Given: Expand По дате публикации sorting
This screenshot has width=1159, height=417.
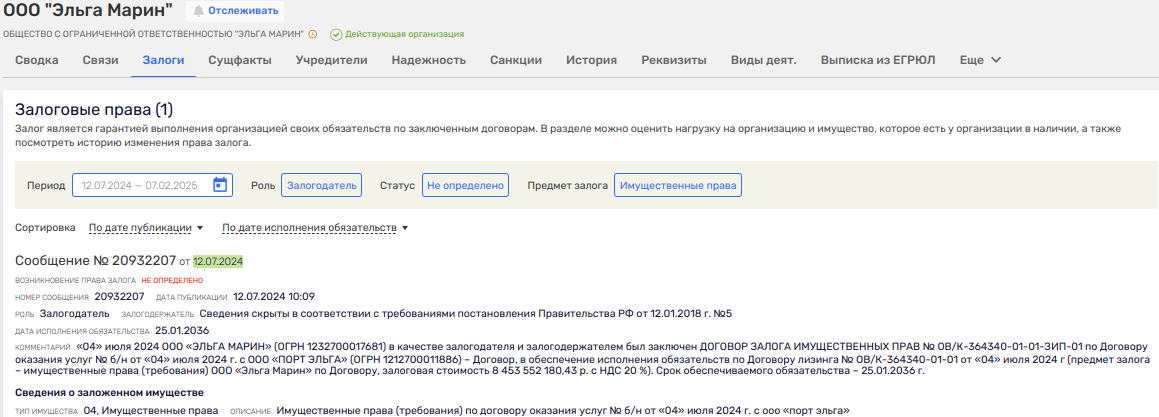Looking at the screenshot, I should pyautogui.click(x=146, y=228).
